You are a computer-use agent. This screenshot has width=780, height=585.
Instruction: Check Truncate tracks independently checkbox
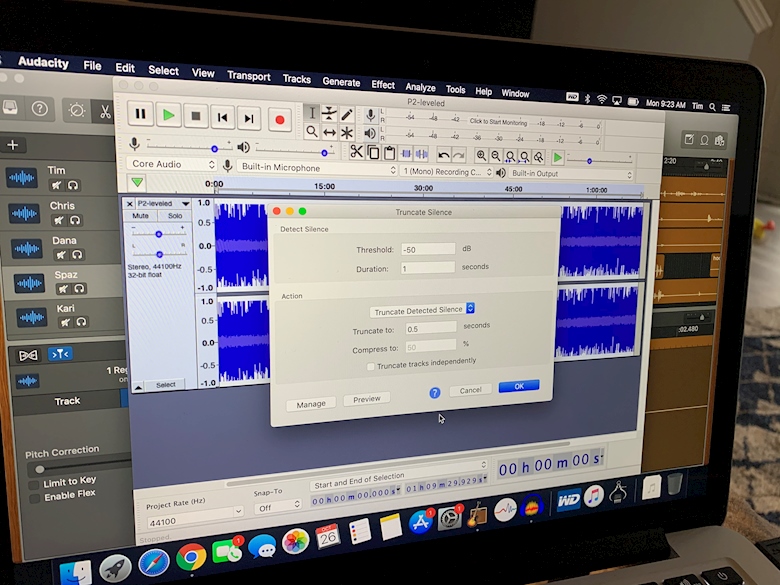371,367
